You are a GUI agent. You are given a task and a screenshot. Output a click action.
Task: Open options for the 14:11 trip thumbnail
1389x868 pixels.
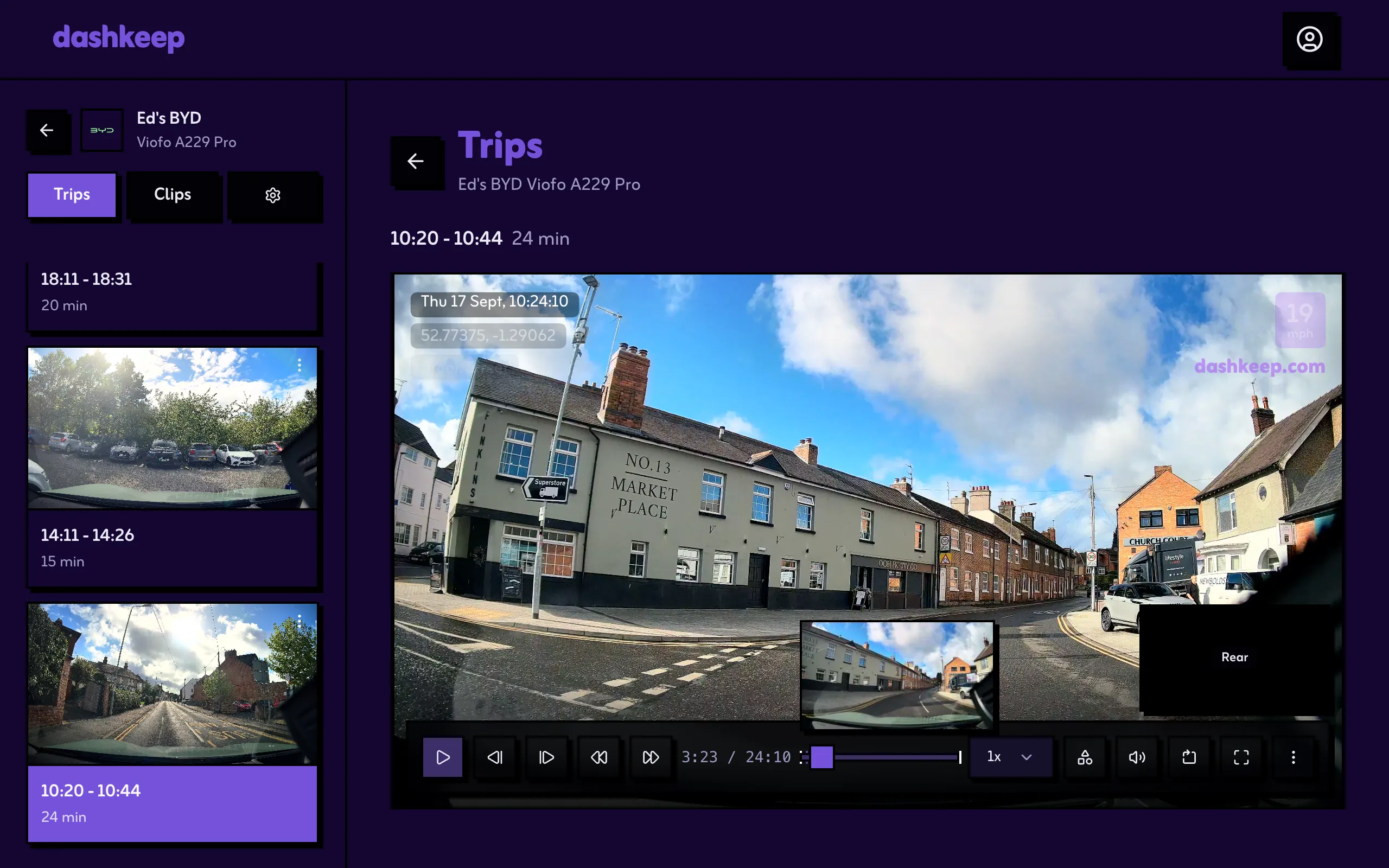click(299, 365)
